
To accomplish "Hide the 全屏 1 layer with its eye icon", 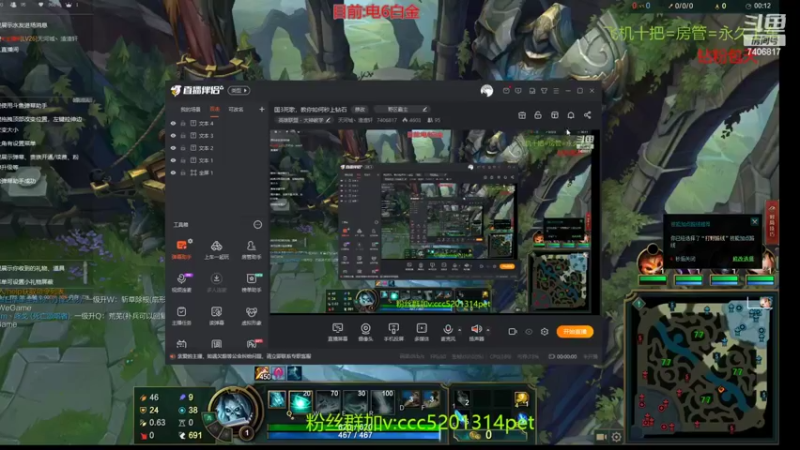I will click(x=173, y=173).
